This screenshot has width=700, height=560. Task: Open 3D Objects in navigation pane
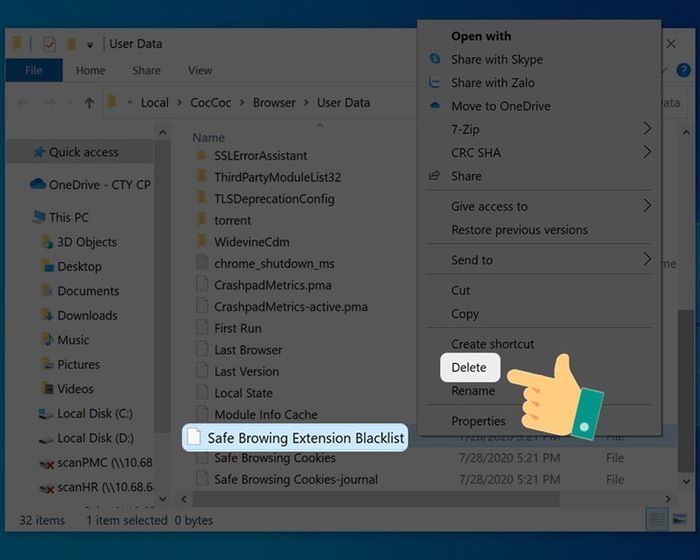(79, 242)
